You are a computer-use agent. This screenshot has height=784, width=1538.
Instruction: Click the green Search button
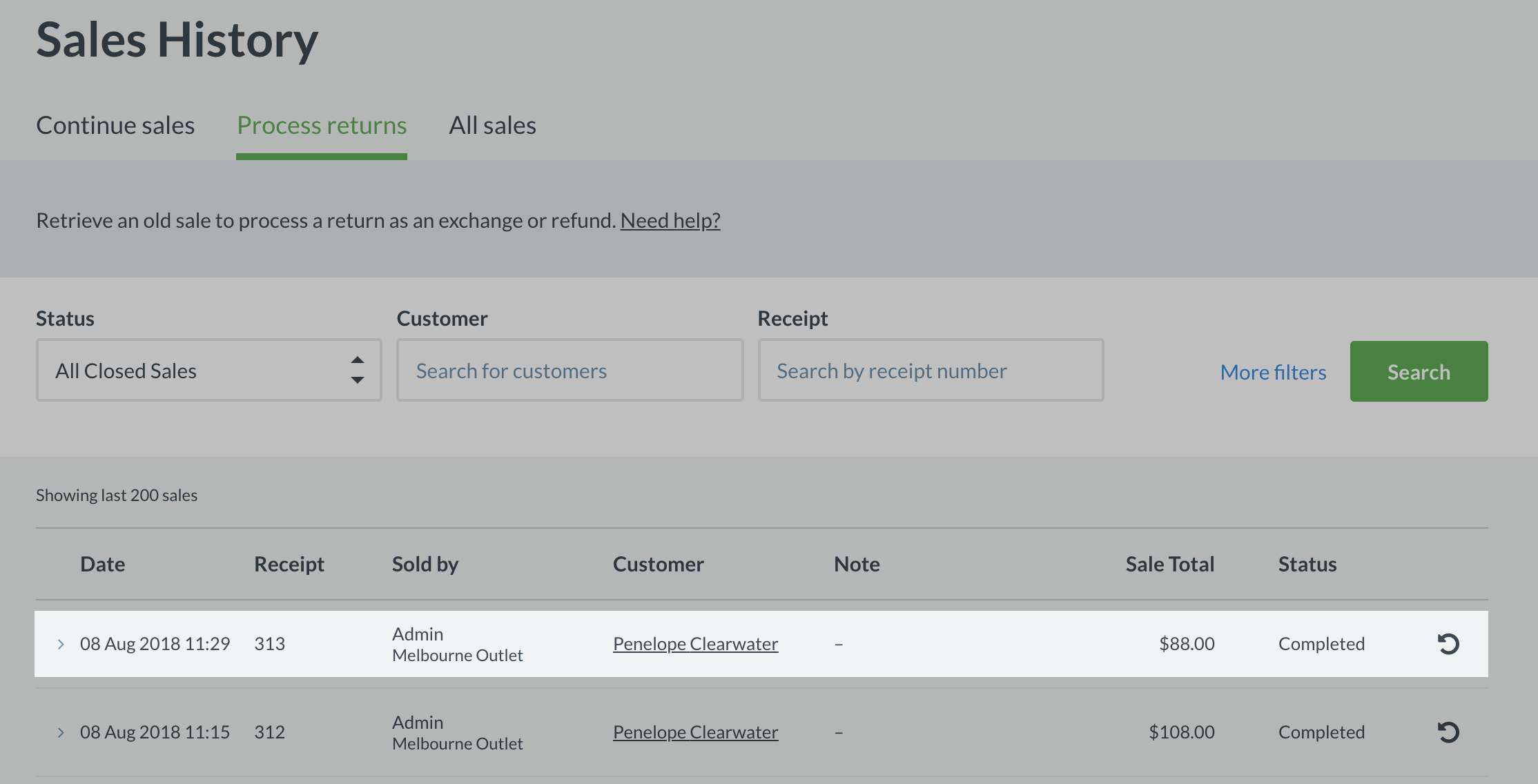(x=1419, y=371)
